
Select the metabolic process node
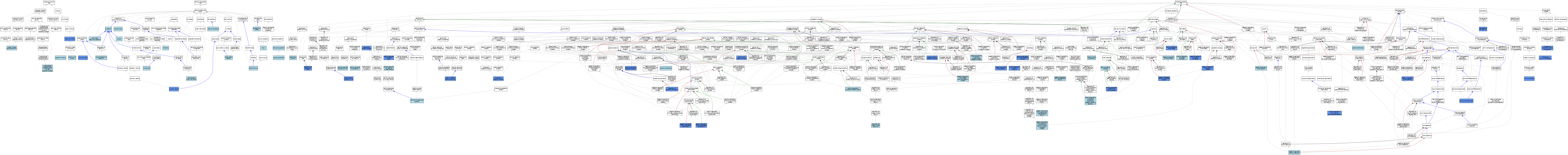click(x=816, y=19)
